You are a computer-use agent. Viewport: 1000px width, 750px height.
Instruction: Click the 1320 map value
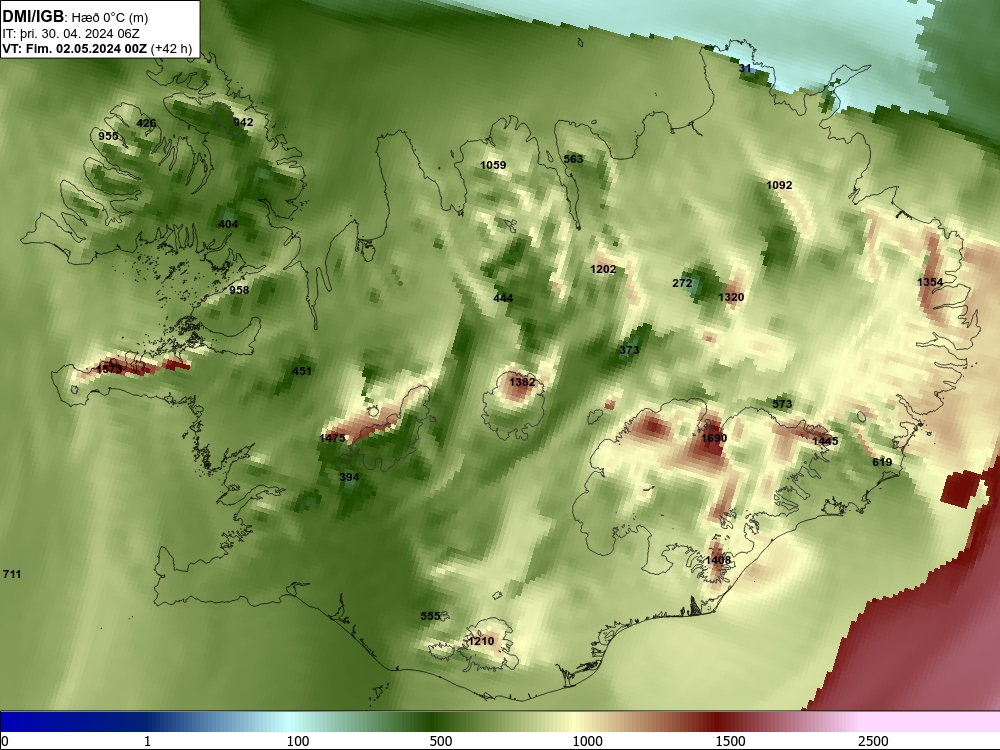click(731, 297)
